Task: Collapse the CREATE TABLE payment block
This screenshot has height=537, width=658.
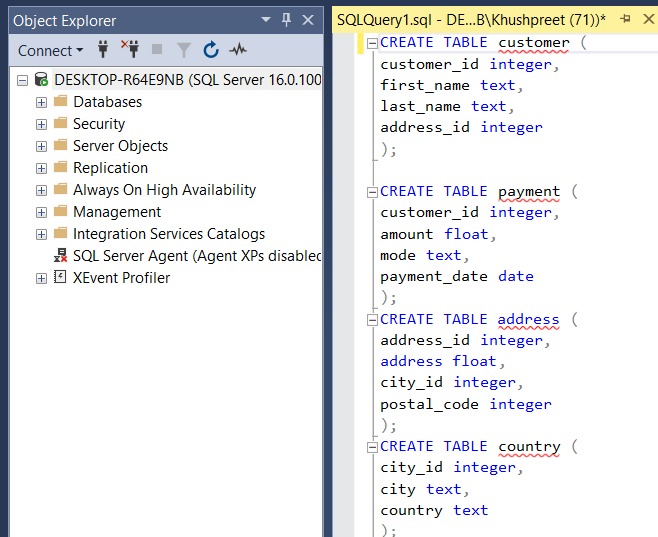Action: click(x=372, y=193)
